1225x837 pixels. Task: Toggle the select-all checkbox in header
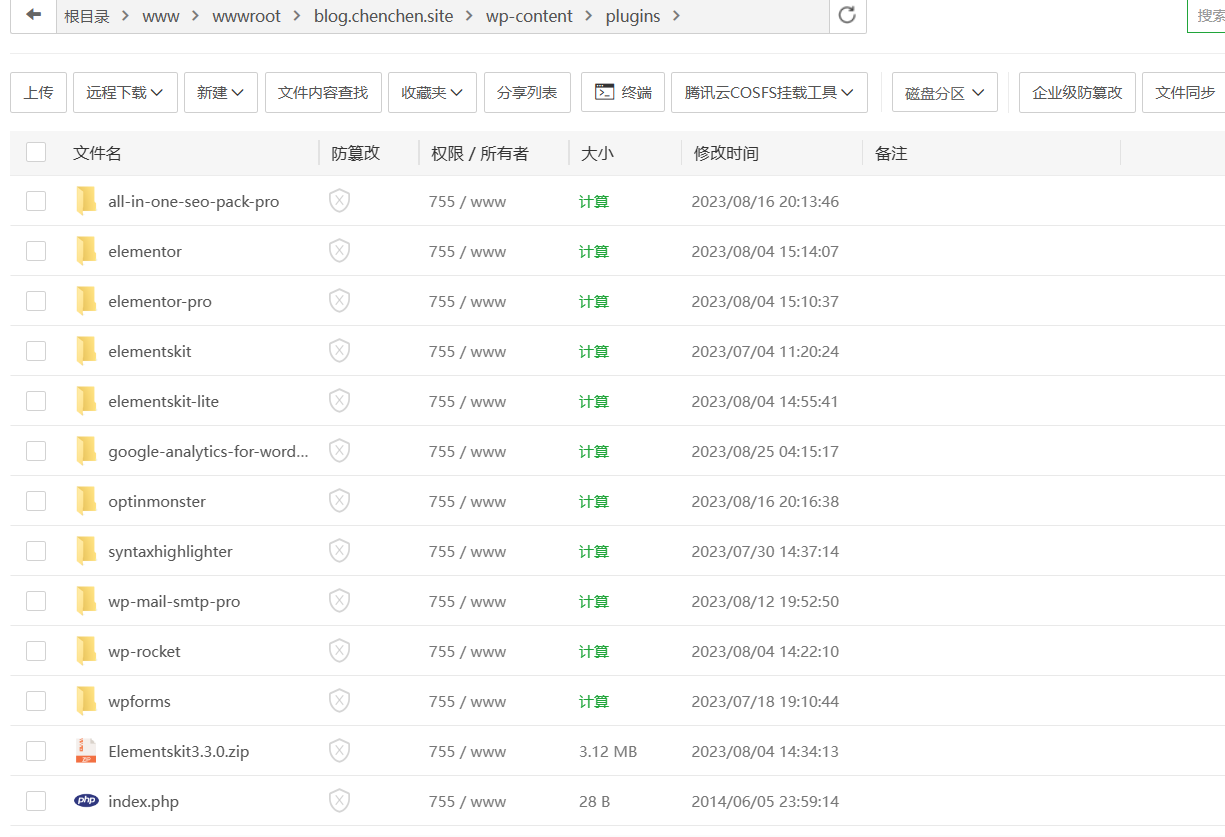pyautogui.click(x=36, y=152)
